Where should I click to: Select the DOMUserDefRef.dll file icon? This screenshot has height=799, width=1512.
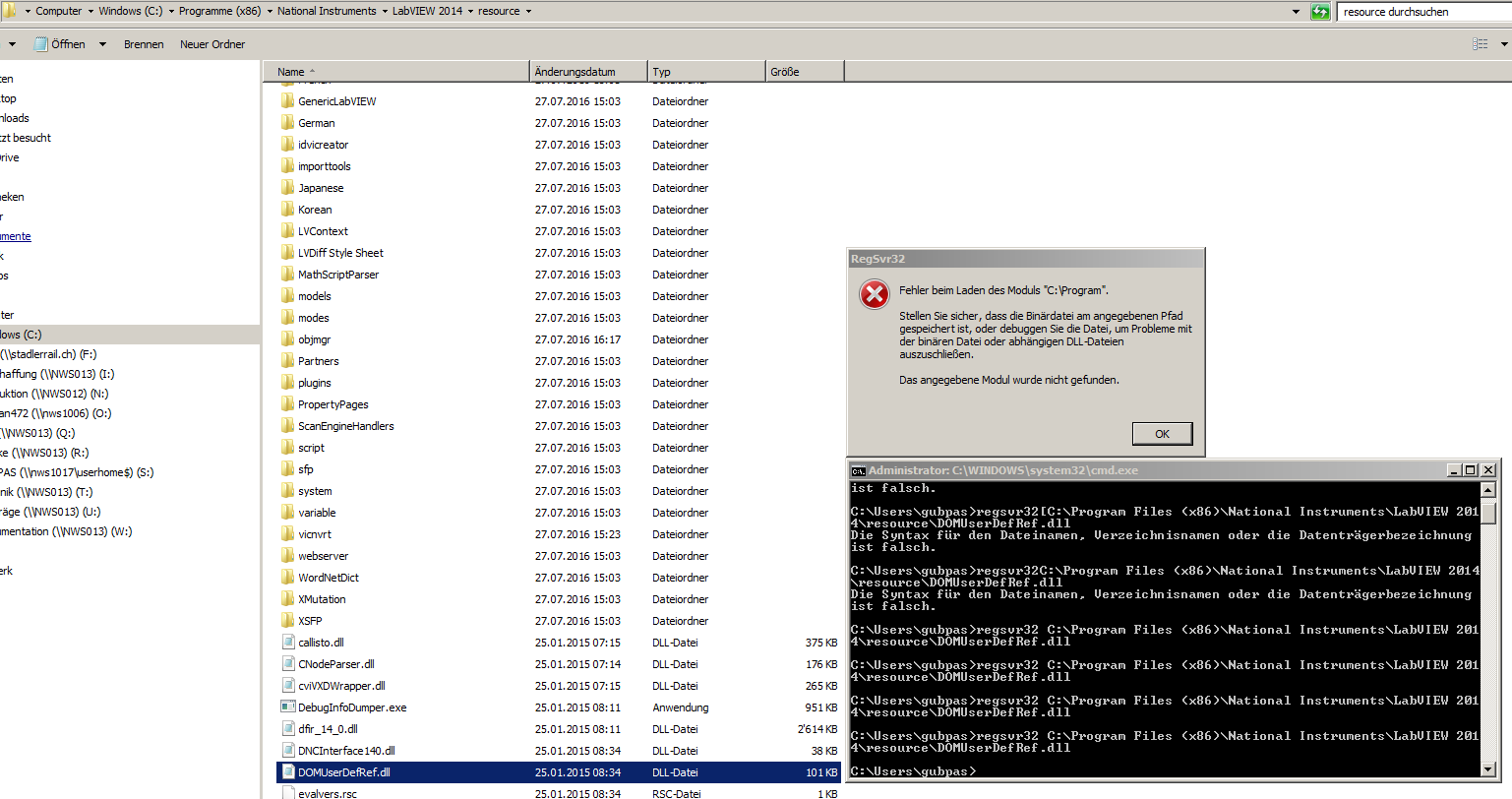288,772
